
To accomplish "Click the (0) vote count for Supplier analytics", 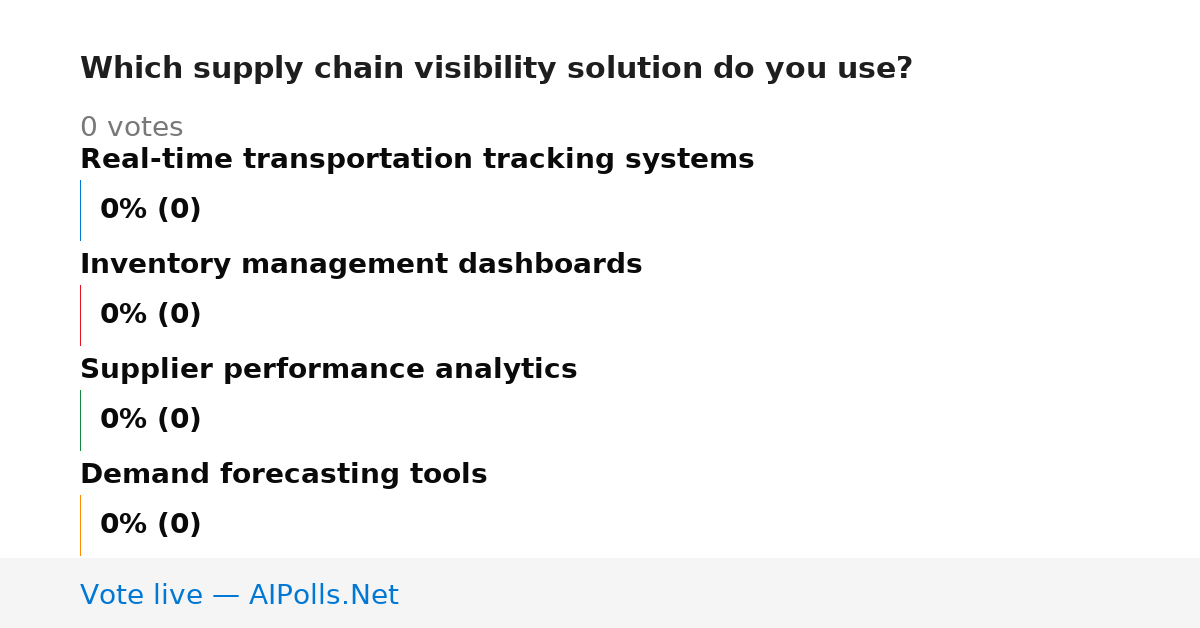I will coord(179,420).
